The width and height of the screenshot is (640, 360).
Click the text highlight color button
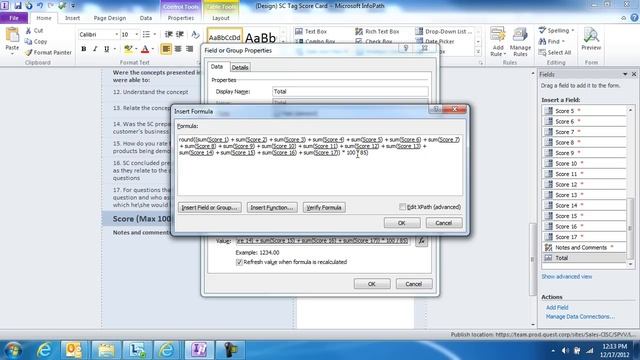[128, 49]
